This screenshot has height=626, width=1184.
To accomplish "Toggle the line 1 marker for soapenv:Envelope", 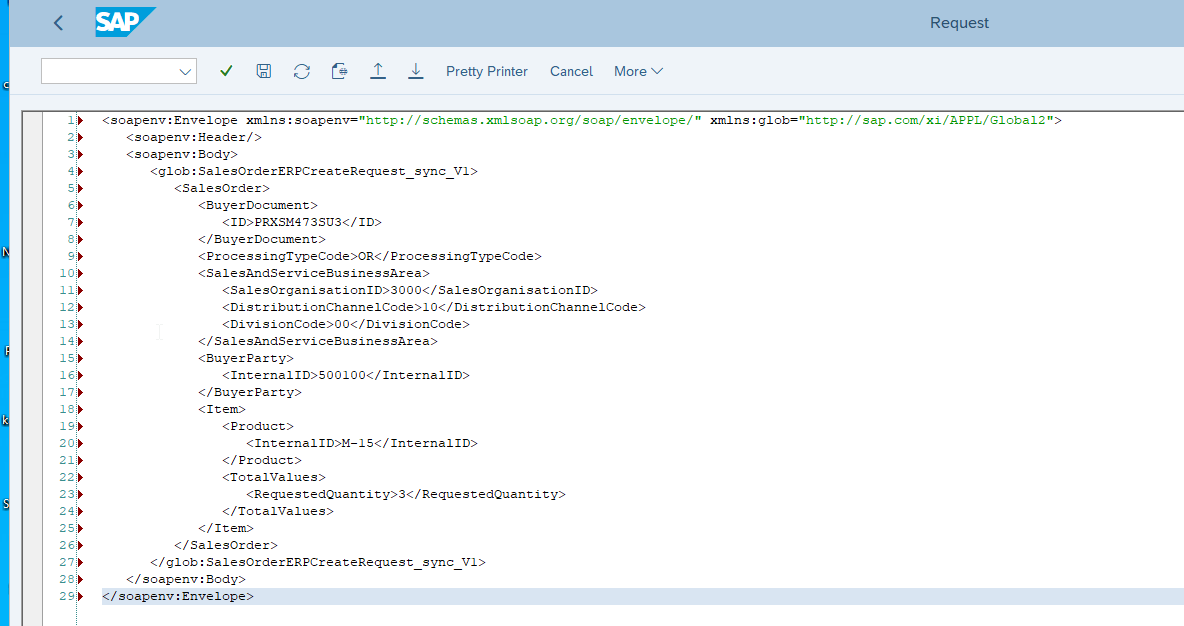I will pyautogui.click(x=79, y=120).
